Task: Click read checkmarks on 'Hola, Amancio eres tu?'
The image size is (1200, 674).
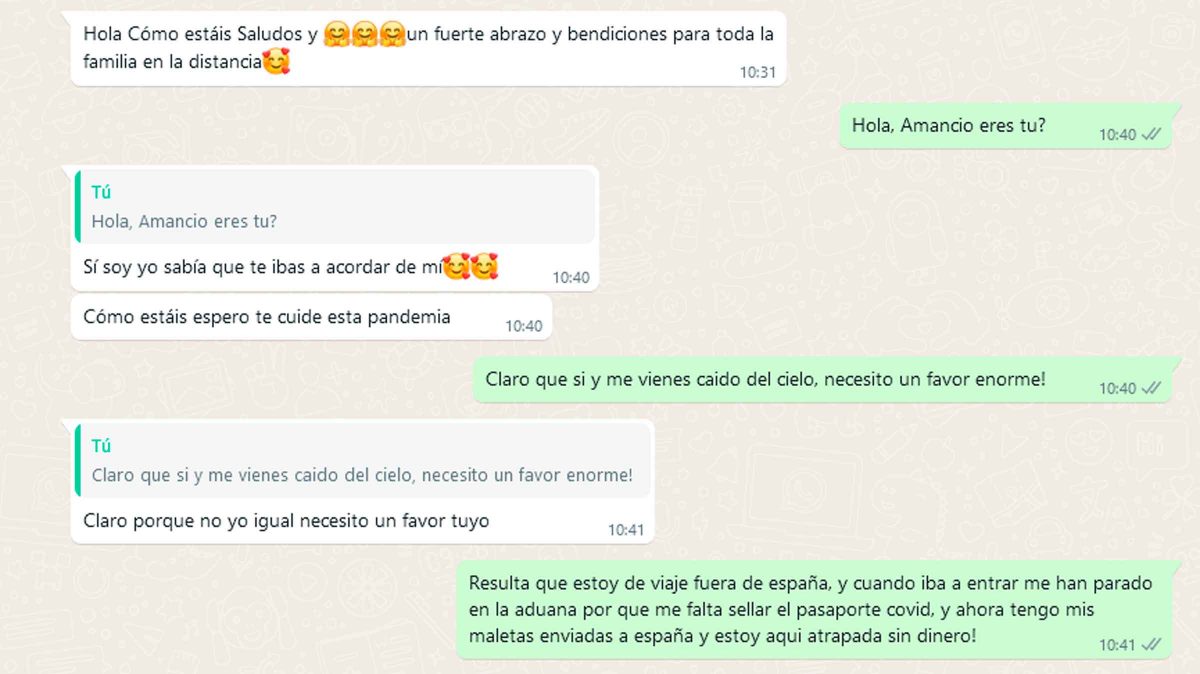Action: point(1151,134)
